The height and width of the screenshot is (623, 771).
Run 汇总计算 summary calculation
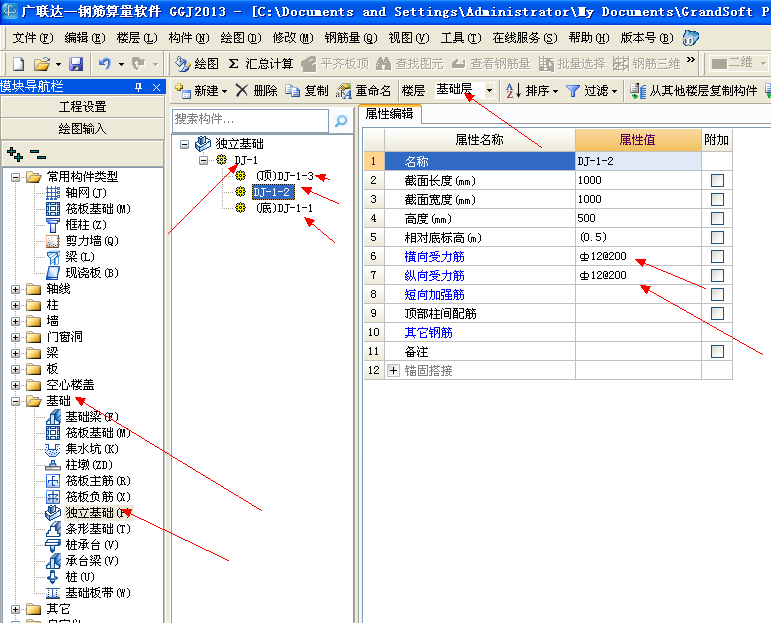click(x=261, y=64)
